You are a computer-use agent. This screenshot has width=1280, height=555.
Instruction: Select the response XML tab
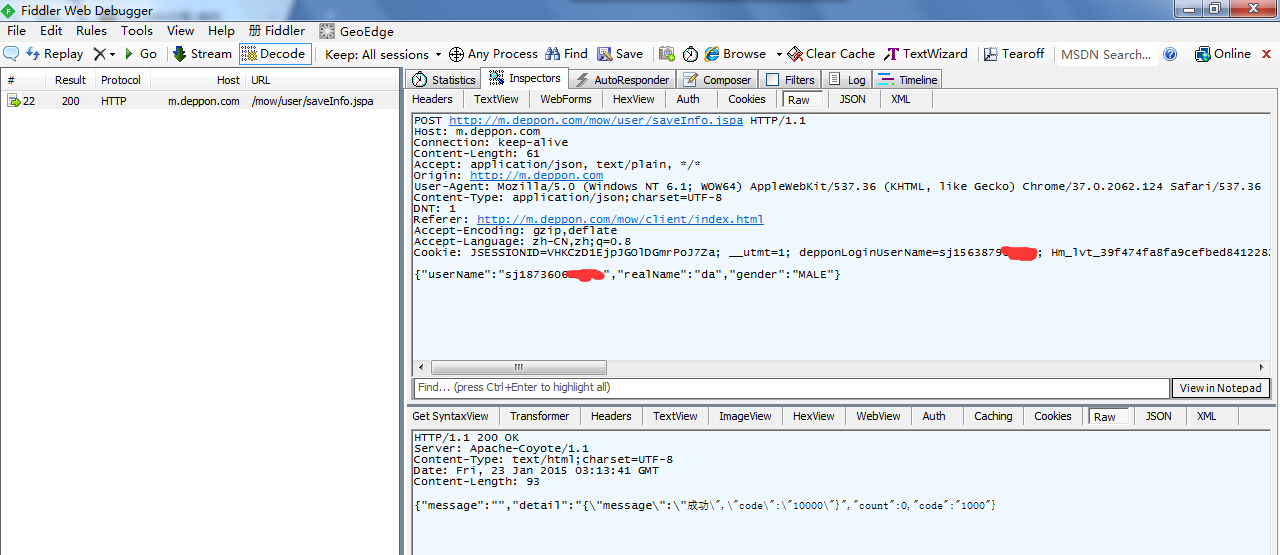pyautogui.click(x=1207, y=416)
